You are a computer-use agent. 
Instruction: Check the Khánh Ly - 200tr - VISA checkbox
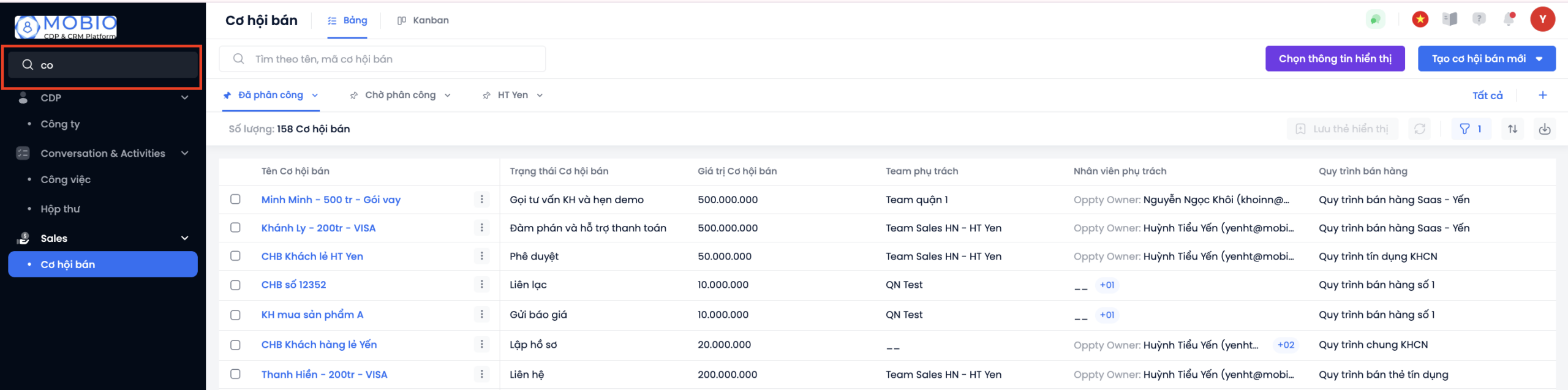point(235,228)
